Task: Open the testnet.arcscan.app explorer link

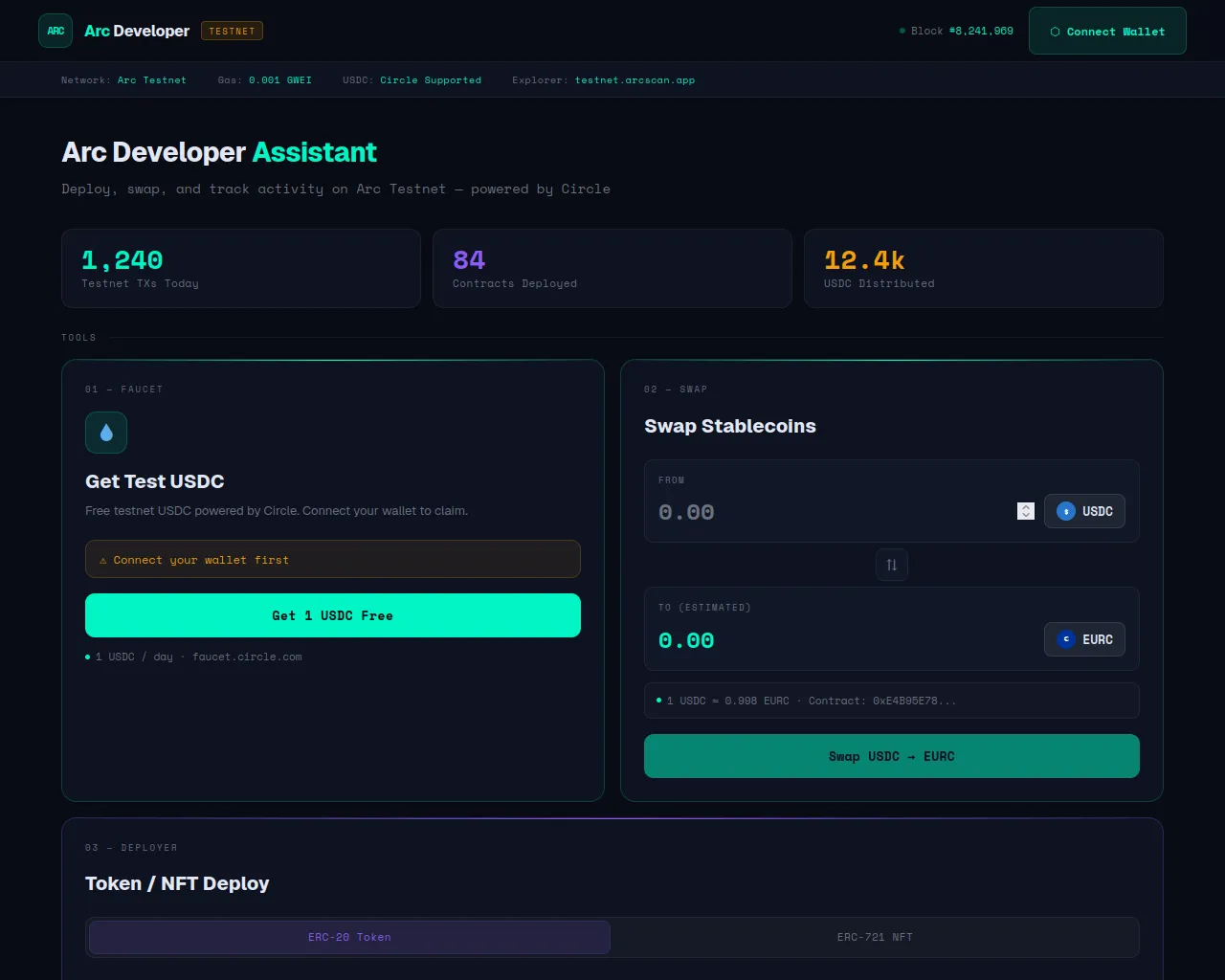Action: tap(635, 80)
